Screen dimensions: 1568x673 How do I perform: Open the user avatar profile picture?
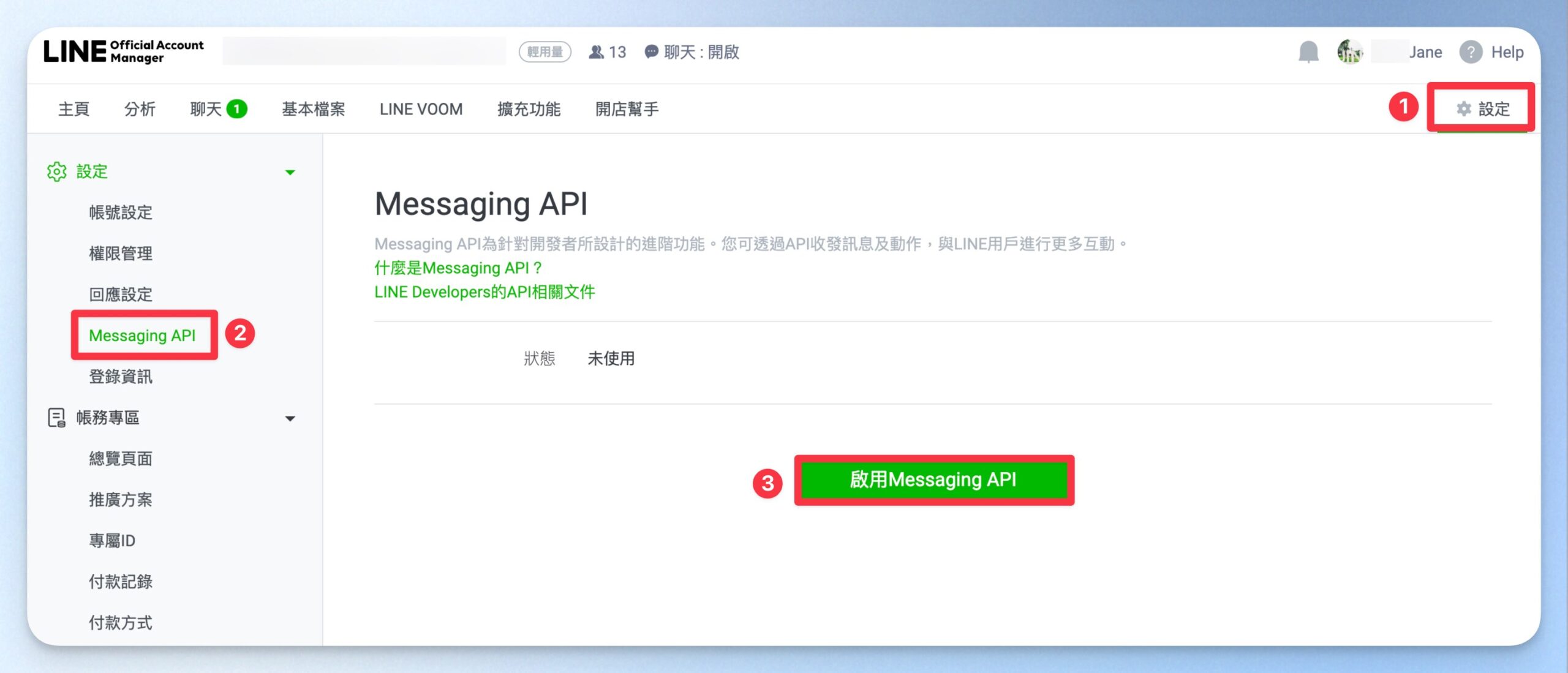pyautogui.click(x=1350, y=52)
